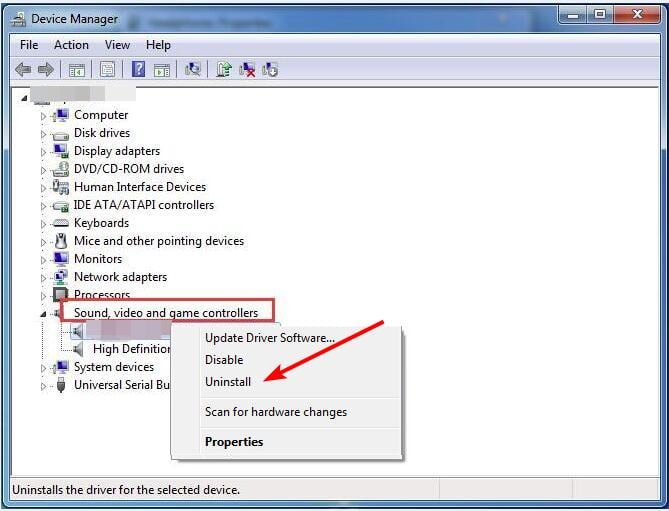Collapse the root computer node arrow

tap(24, 99)
